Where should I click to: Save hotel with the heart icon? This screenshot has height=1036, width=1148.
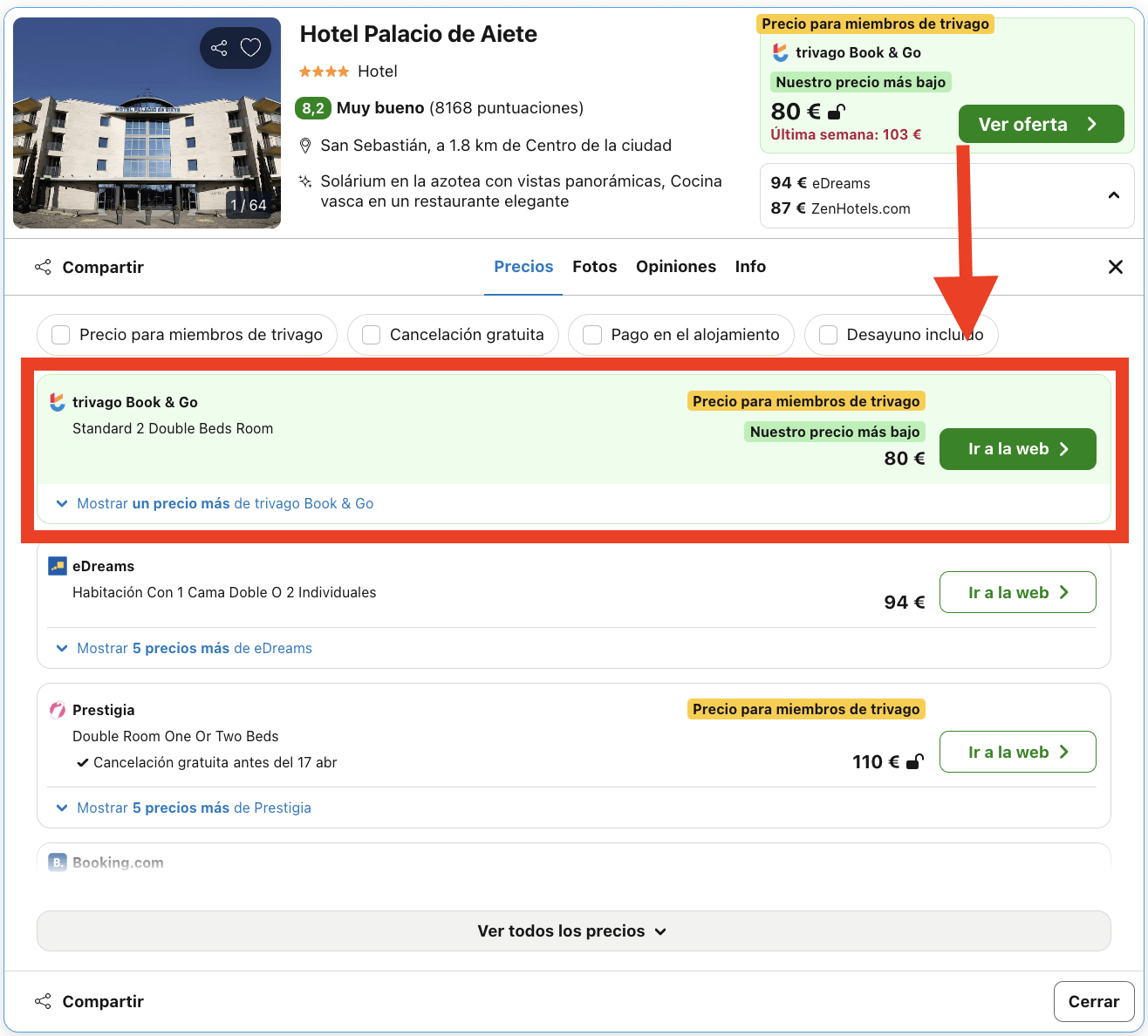coord(251,48)
